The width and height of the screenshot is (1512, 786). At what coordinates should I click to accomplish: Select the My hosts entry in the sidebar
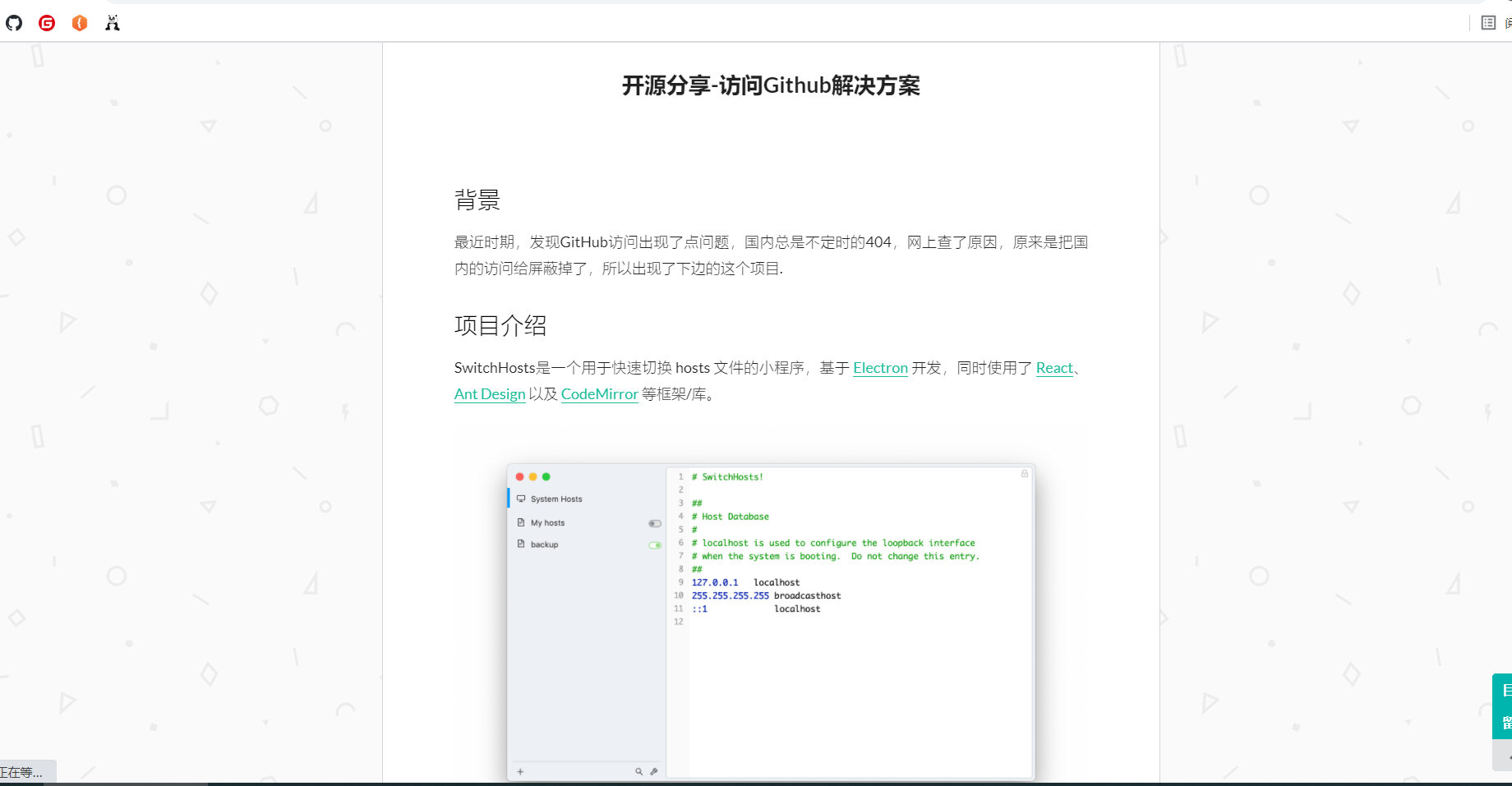pos(547,522)
